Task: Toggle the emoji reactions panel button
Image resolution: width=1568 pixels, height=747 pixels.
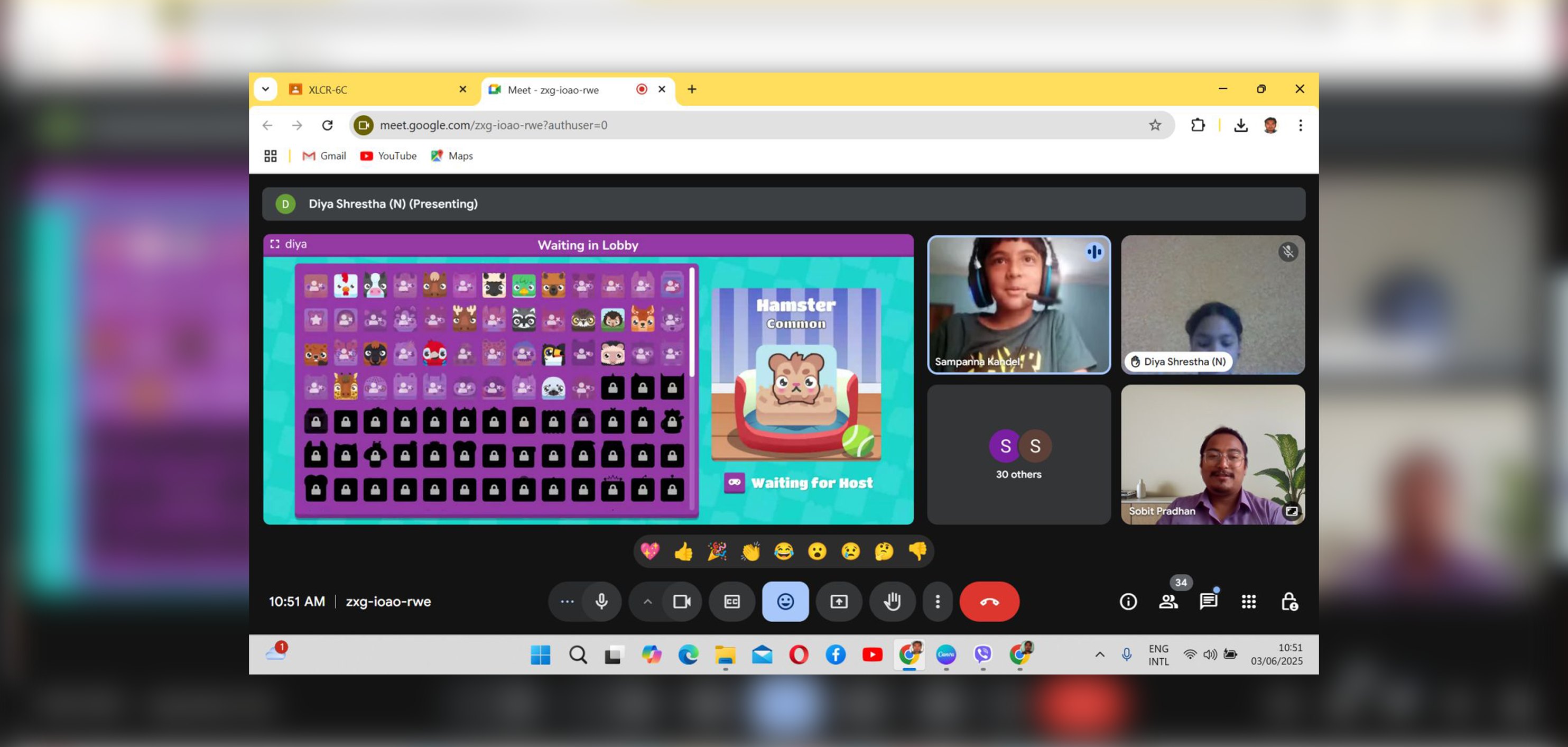Action: pyautogui.click(x=785, y=602)
